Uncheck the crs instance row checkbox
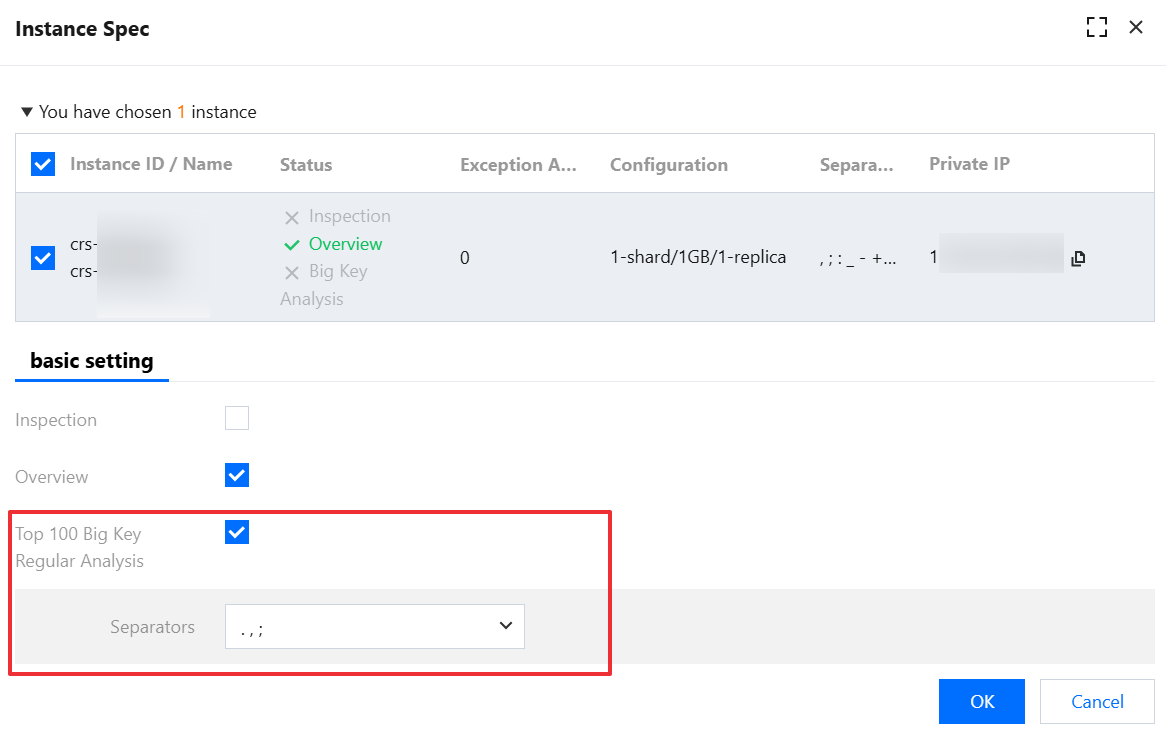 [43, 258]
